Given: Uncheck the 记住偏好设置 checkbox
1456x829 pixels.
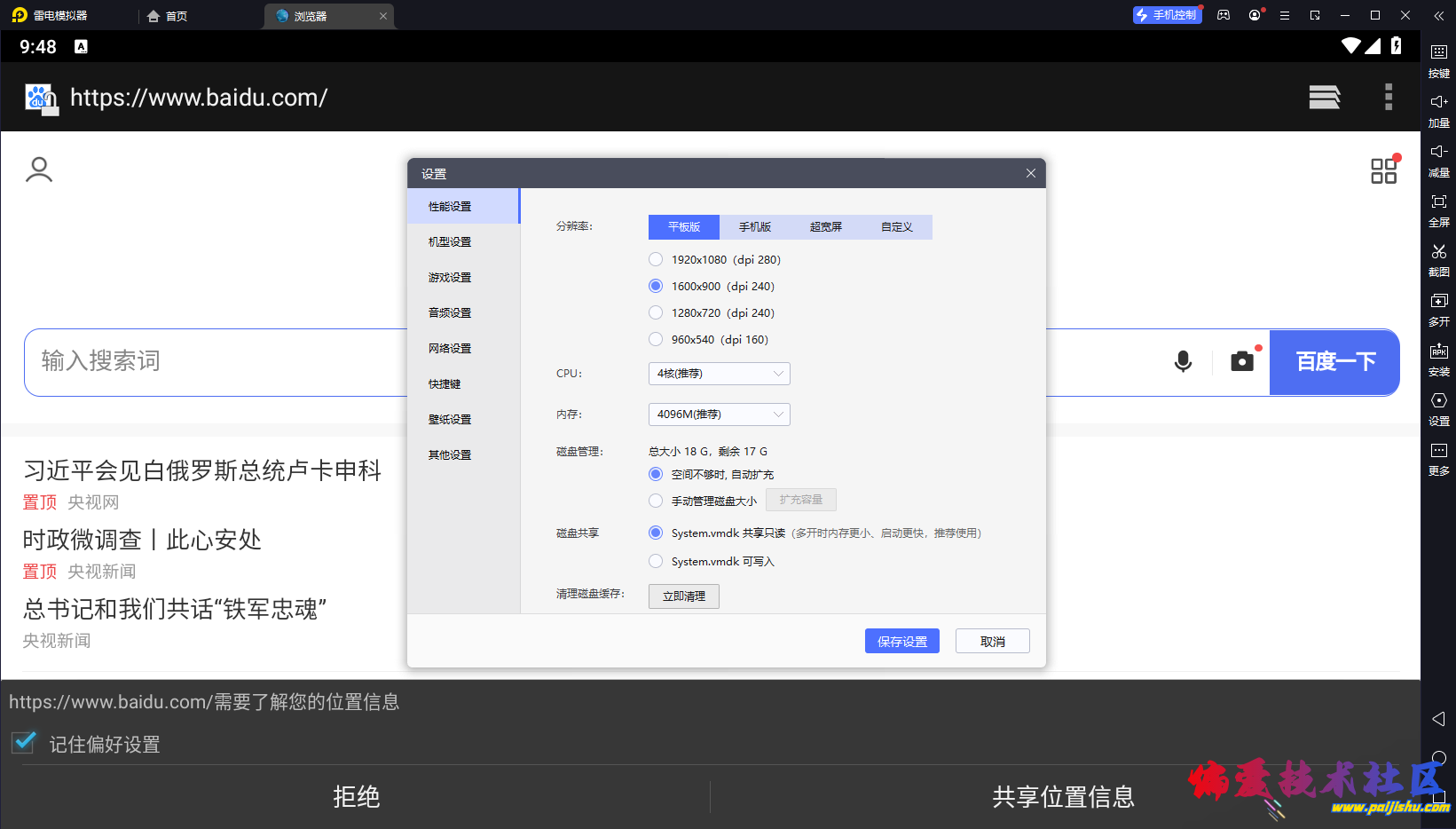Looking at the screenshot, I should coord(25,743).
